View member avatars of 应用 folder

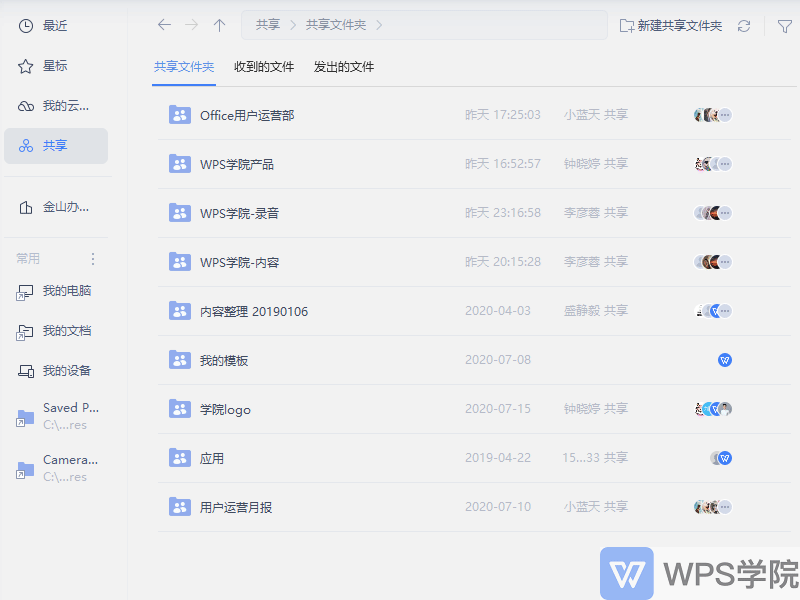pos(721,458)
